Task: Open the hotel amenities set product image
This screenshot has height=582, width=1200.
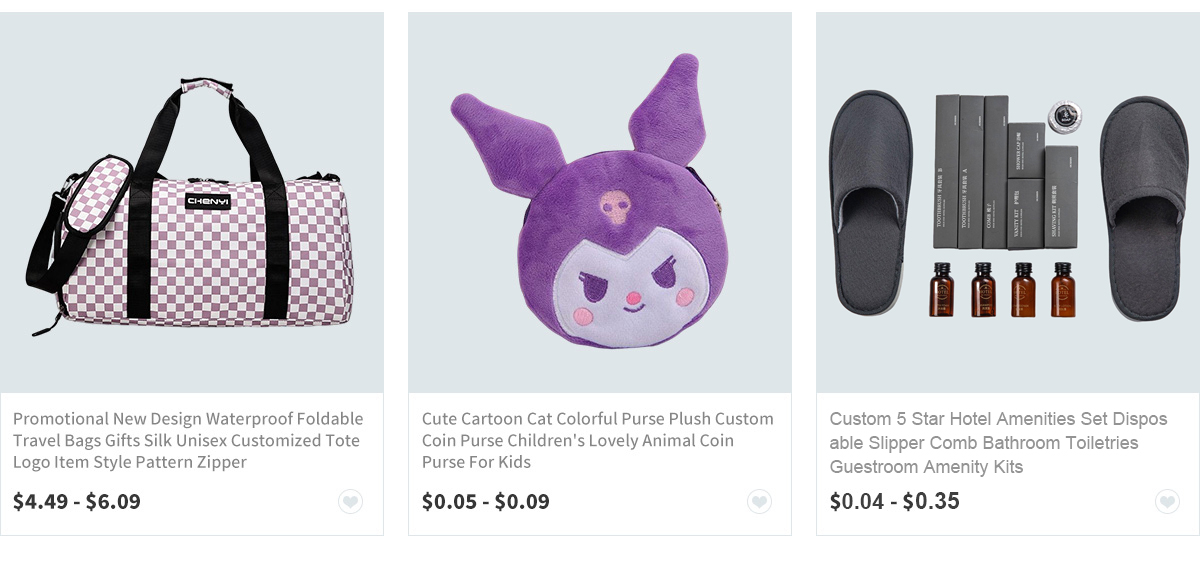Action: 1008,203
